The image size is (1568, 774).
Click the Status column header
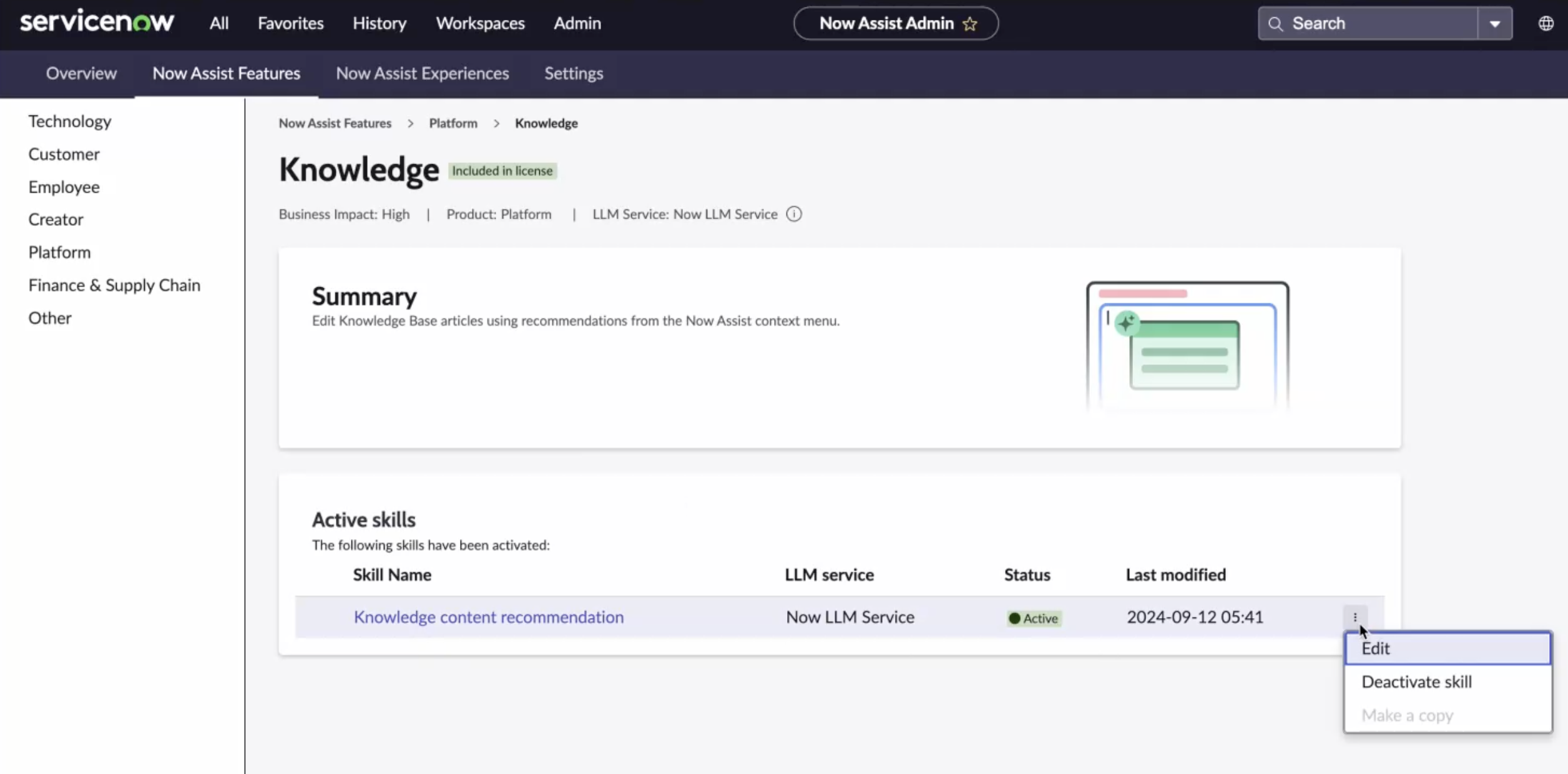coord(1027,575)
